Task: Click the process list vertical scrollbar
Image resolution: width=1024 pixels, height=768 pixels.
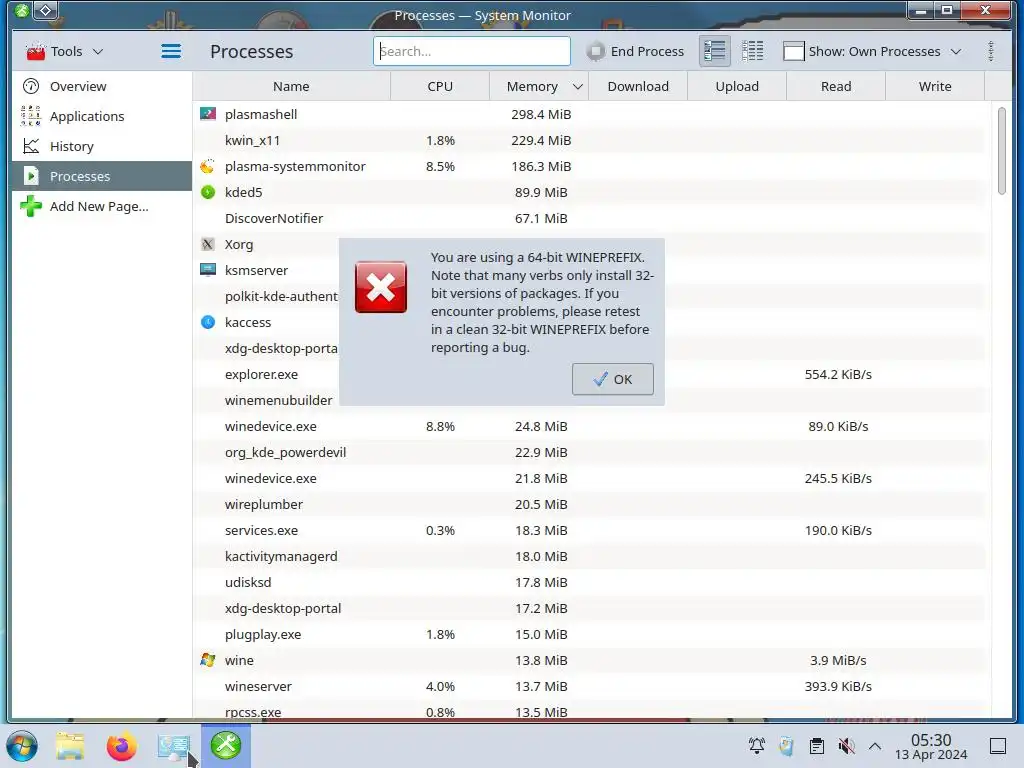Action: 1002,151
